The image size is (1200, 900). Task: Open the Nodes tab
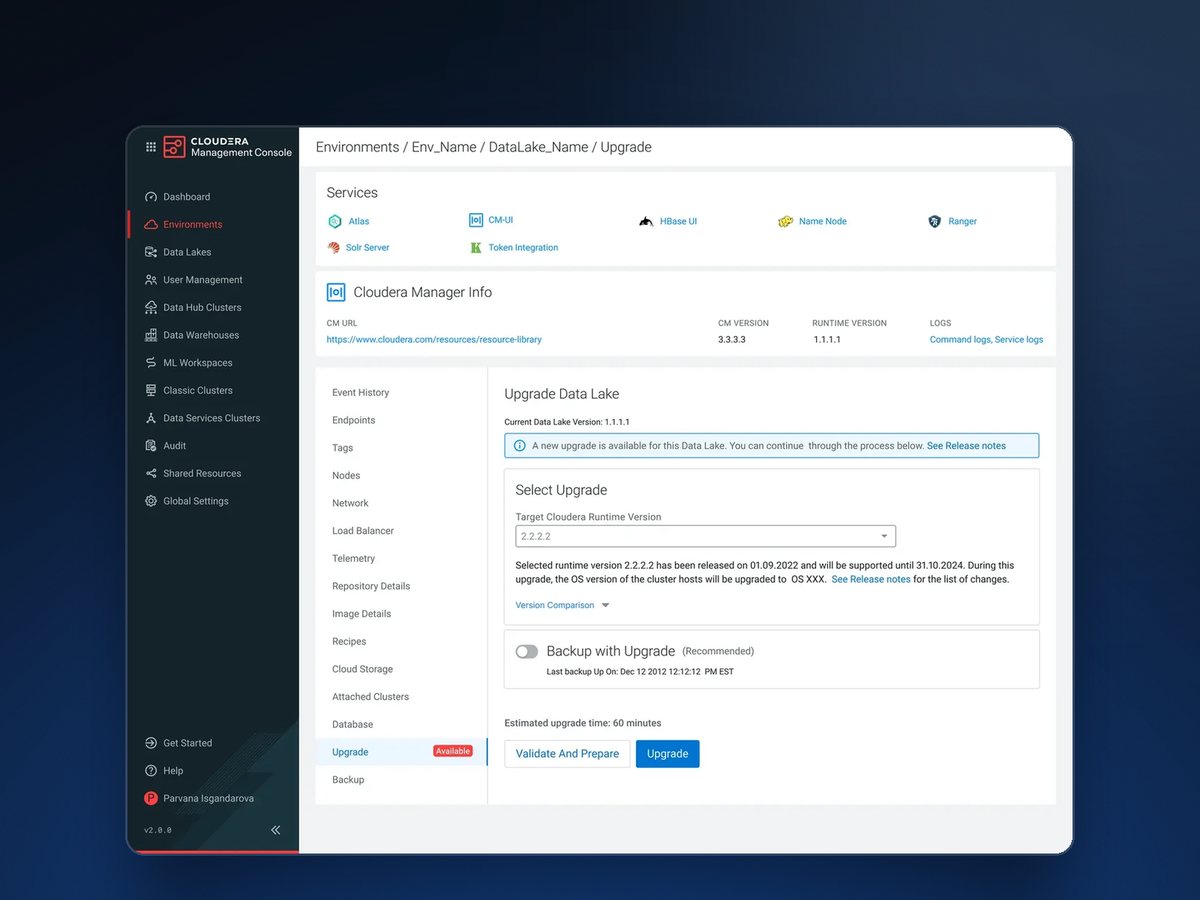click(x=346, y=476)
